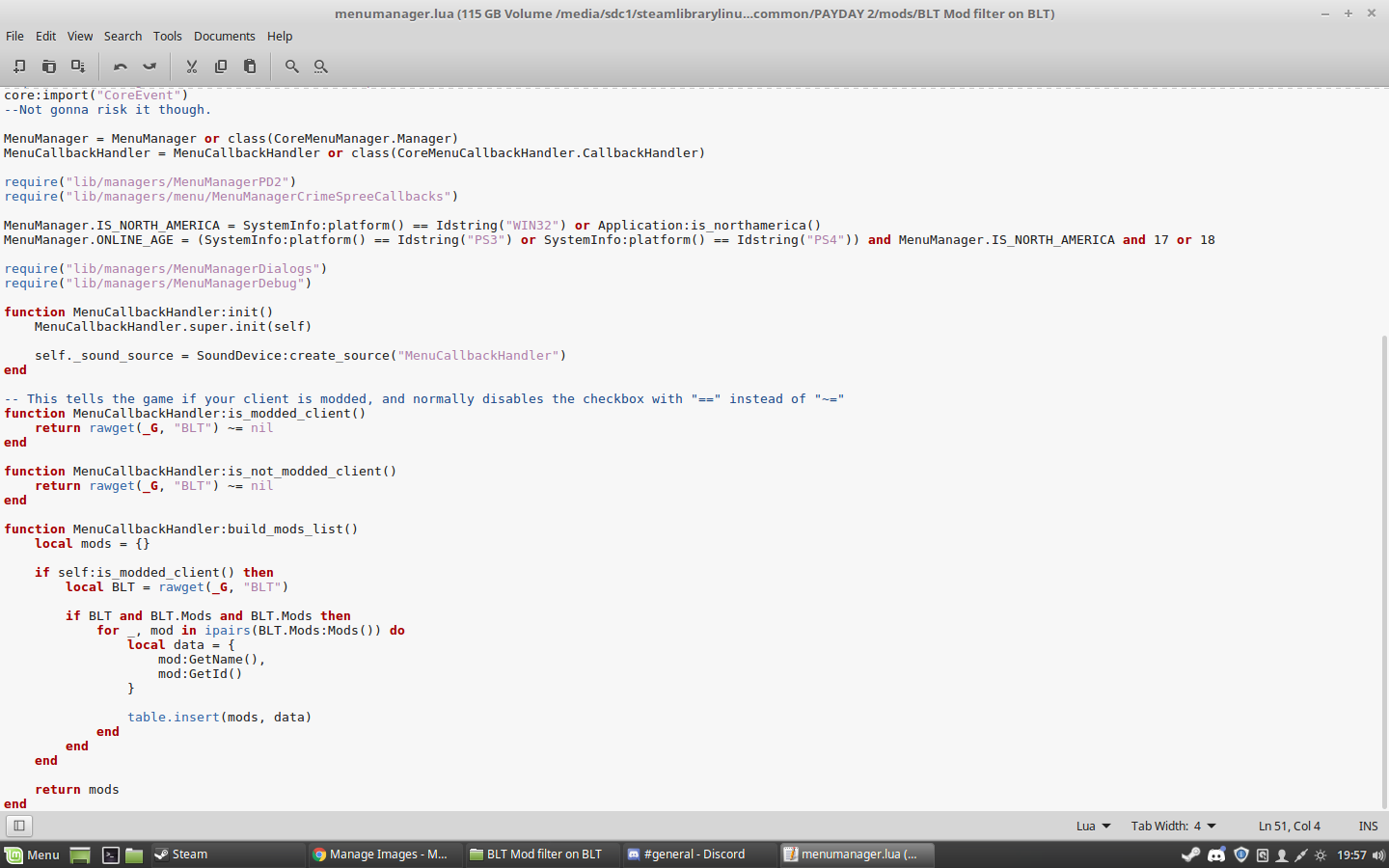
Task: Launch Terminal from the panel
Action: click(111, 854)
